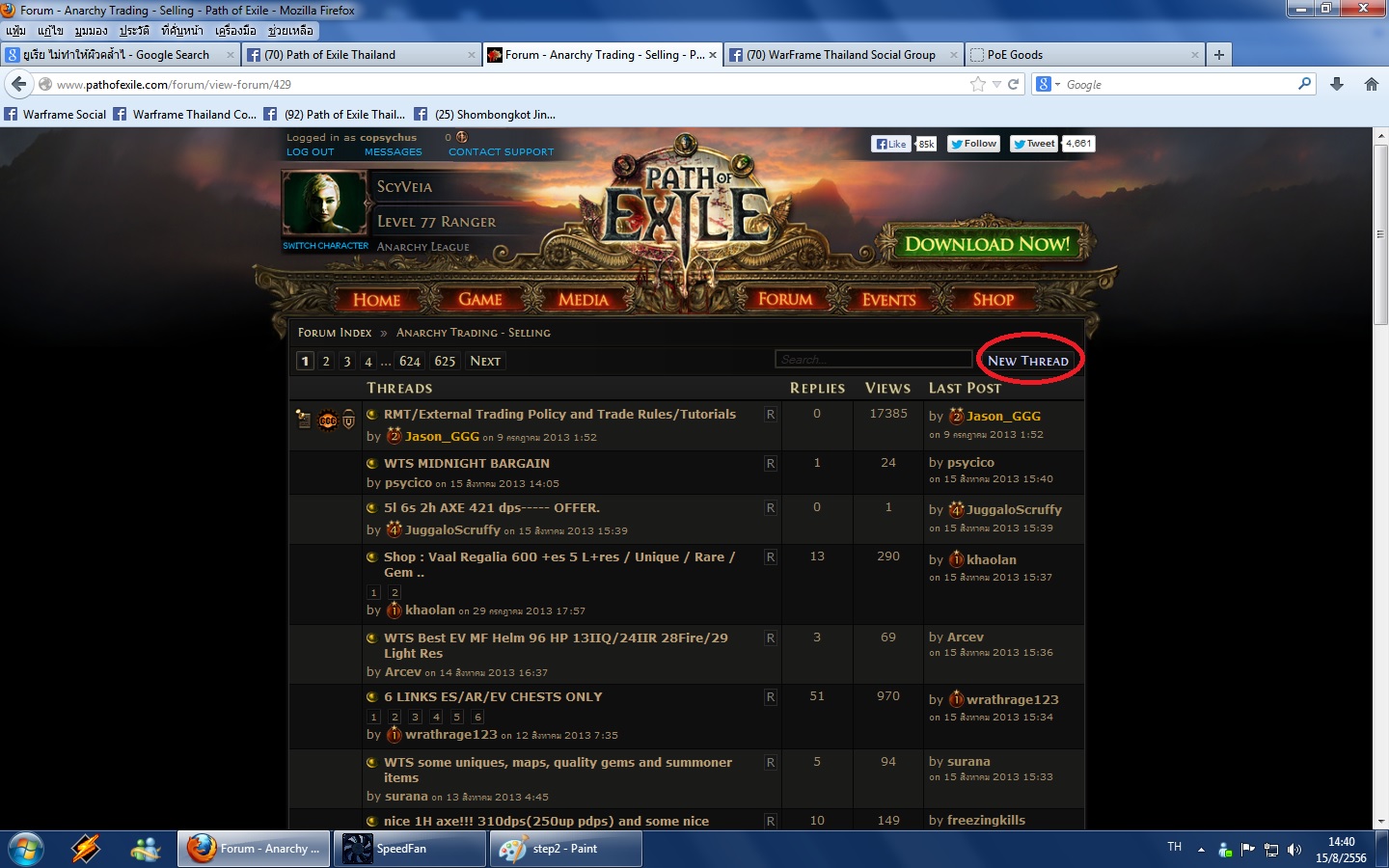Click the R icon on WTS MIDNIGHT BARGAIN row
The height and width of the screenshot is (868, 1389).
tap(771, 463)
